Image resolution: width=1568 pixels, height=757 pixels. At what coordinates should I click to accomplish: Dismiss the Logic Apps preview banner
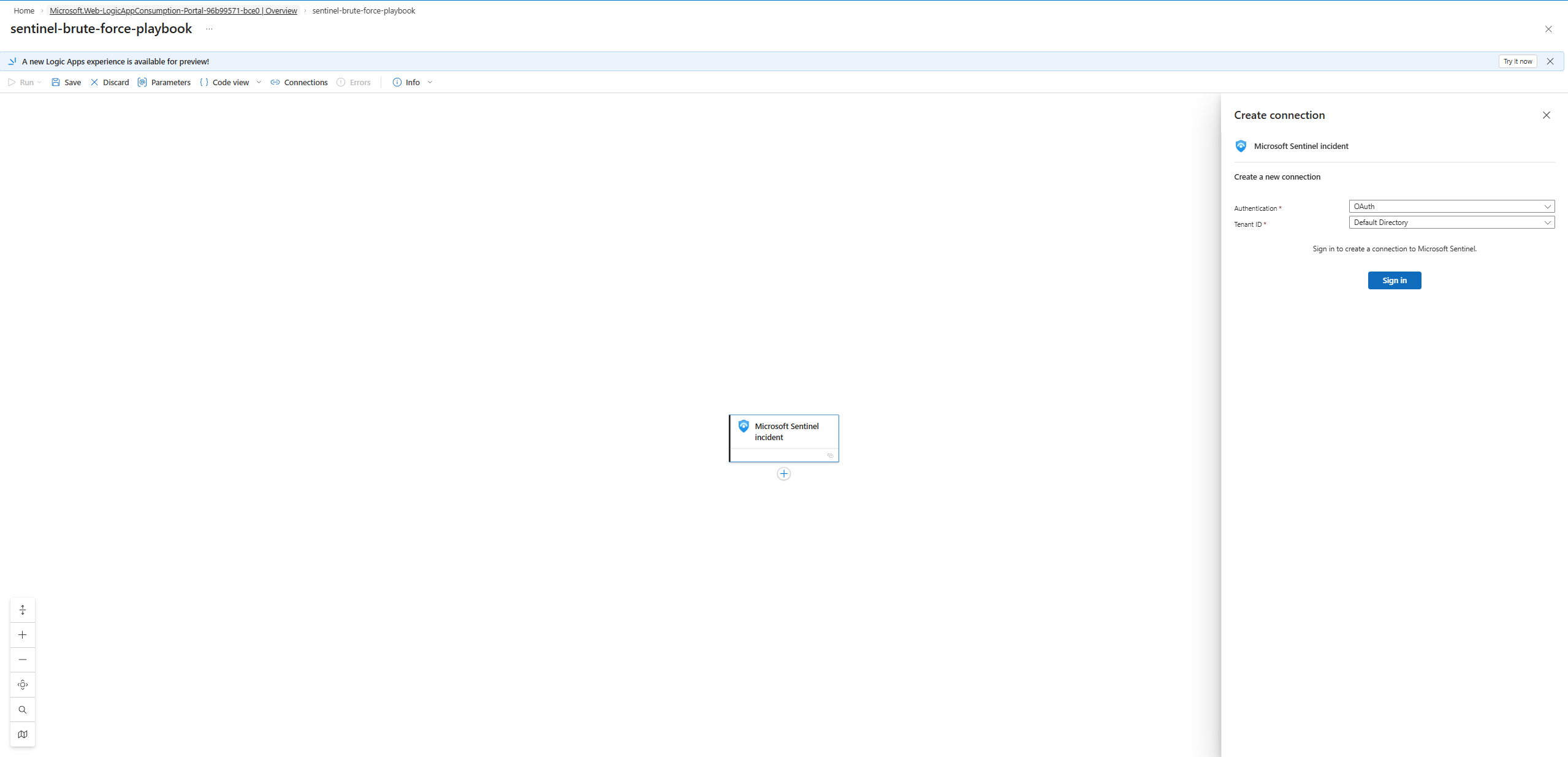[x=1550, y=61]
